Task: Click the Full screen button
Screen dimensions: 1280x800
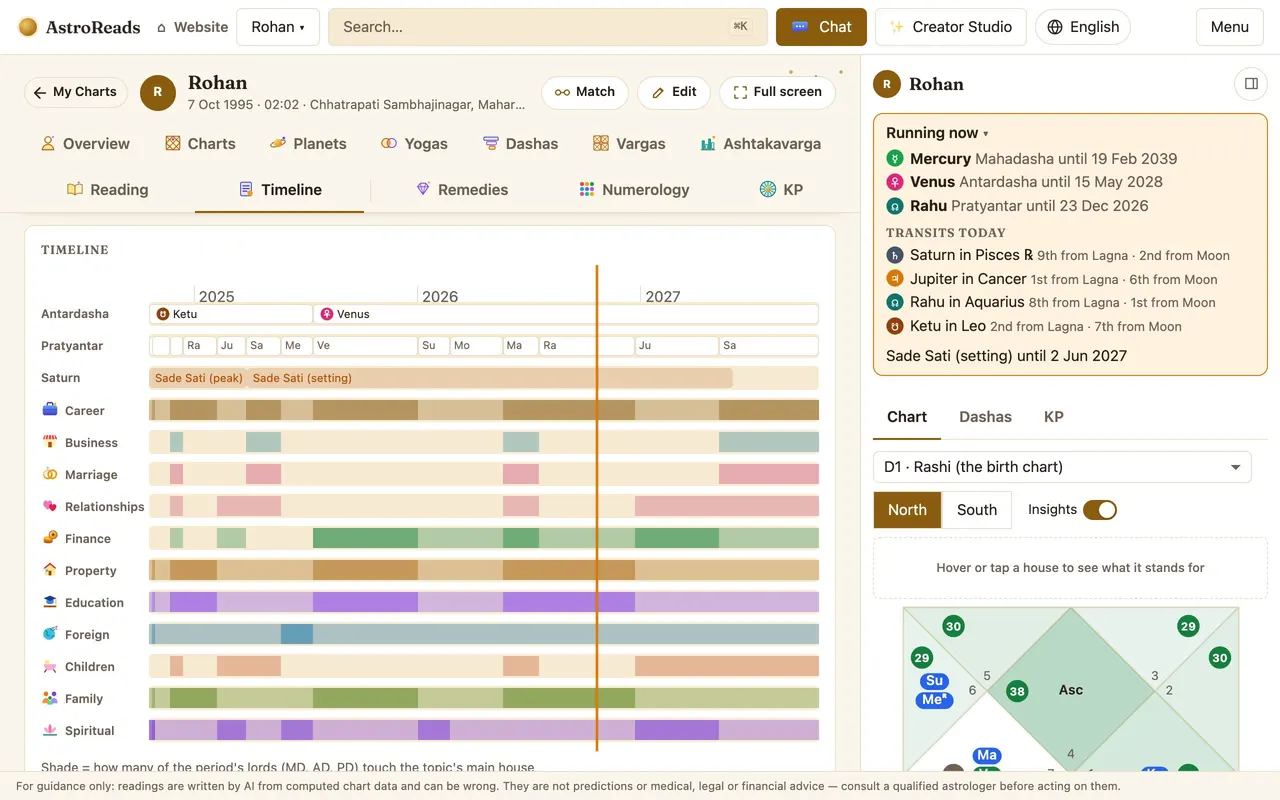Action: tap(778, 92)
